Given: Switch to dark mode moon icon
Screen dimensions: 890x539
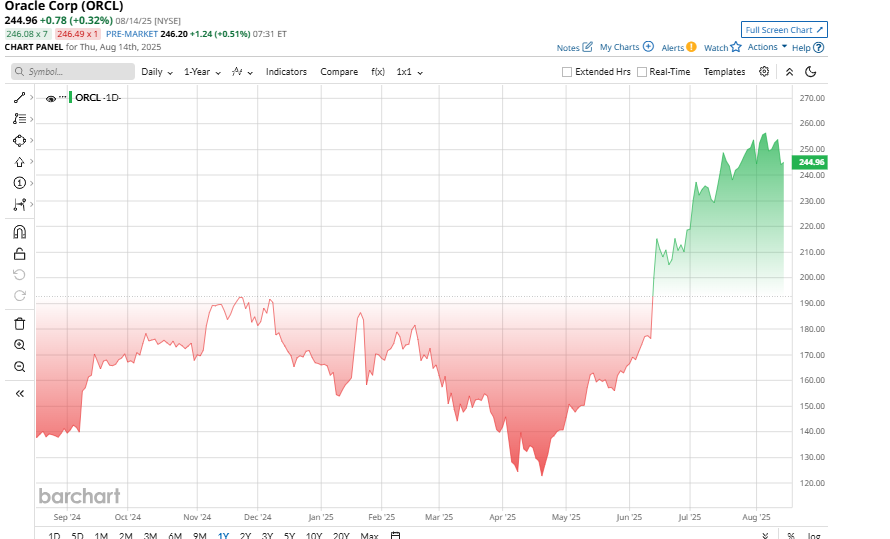Looking at the screenshot, I should click(x=811, y=71).
